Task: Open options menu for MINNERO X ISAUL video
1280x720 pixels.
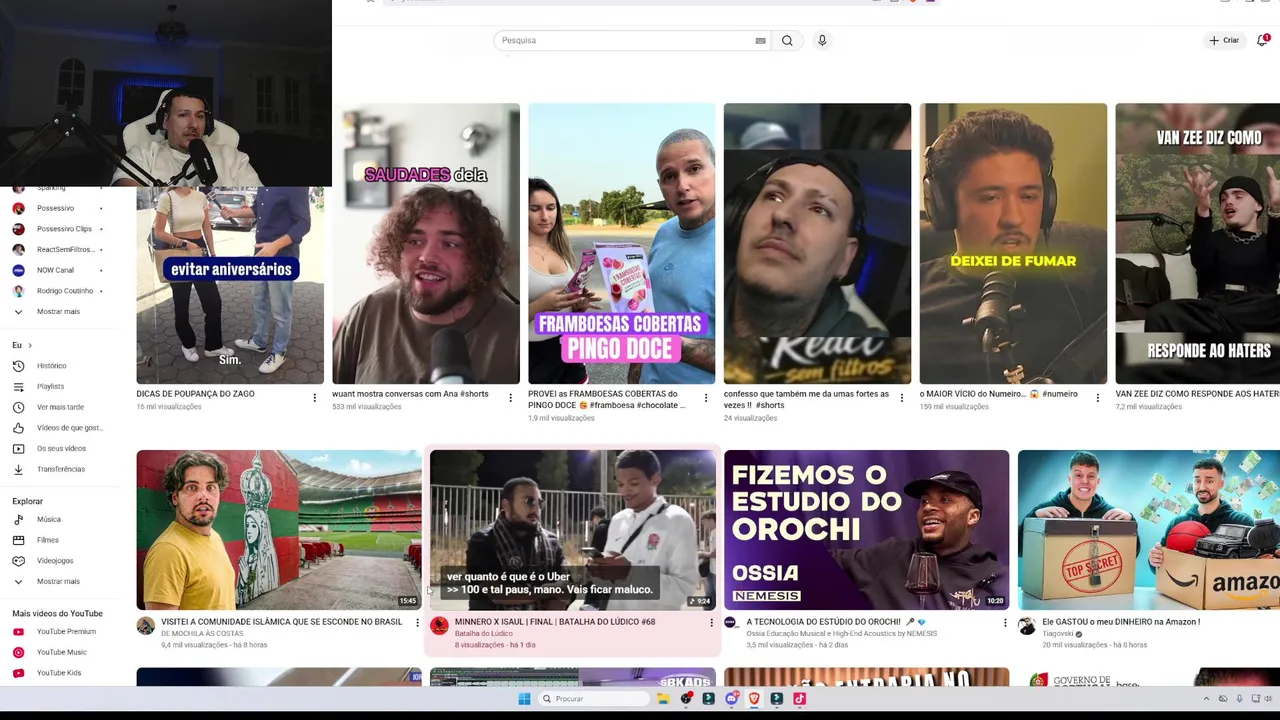Action: pyautogui.click(x=711, y=623)
